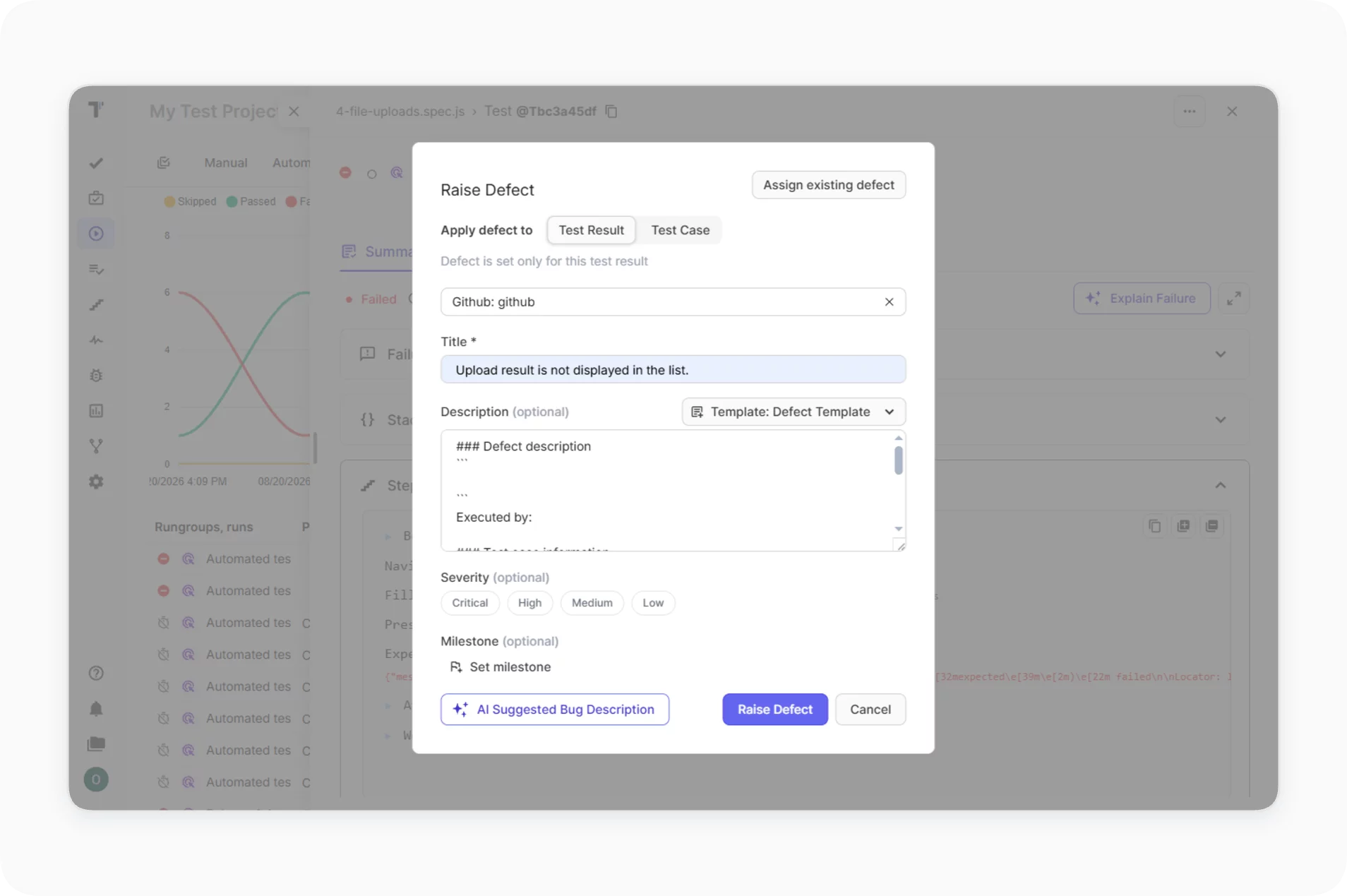Click the Raise Defect submit button
1347x896 pixels.
tap(774, 709)
